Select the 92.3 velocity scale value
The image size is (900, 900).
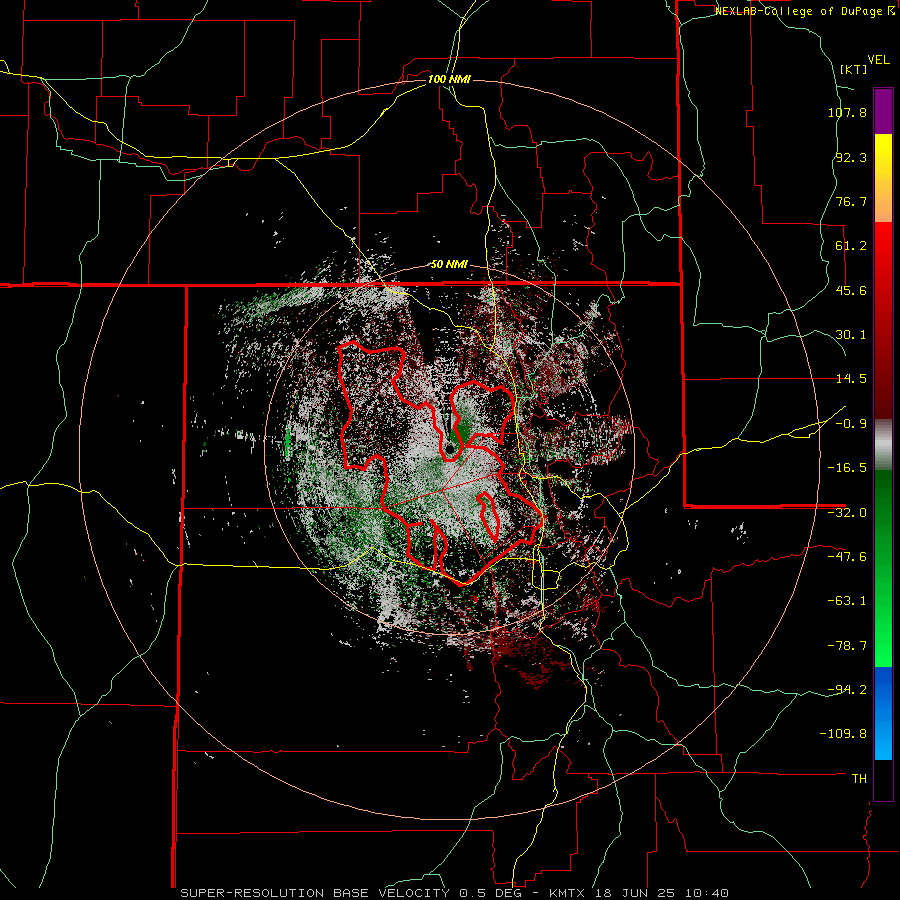851,157
